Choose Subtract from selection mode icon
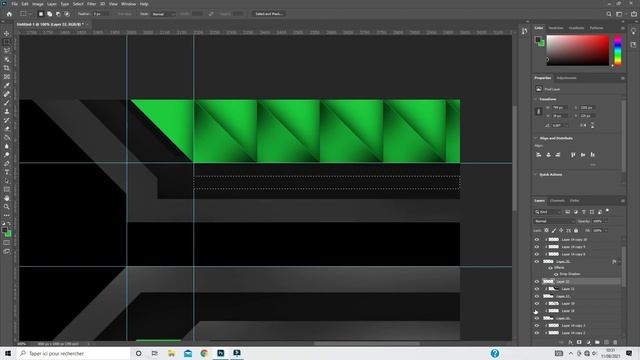640x360 pixels. 58,14
